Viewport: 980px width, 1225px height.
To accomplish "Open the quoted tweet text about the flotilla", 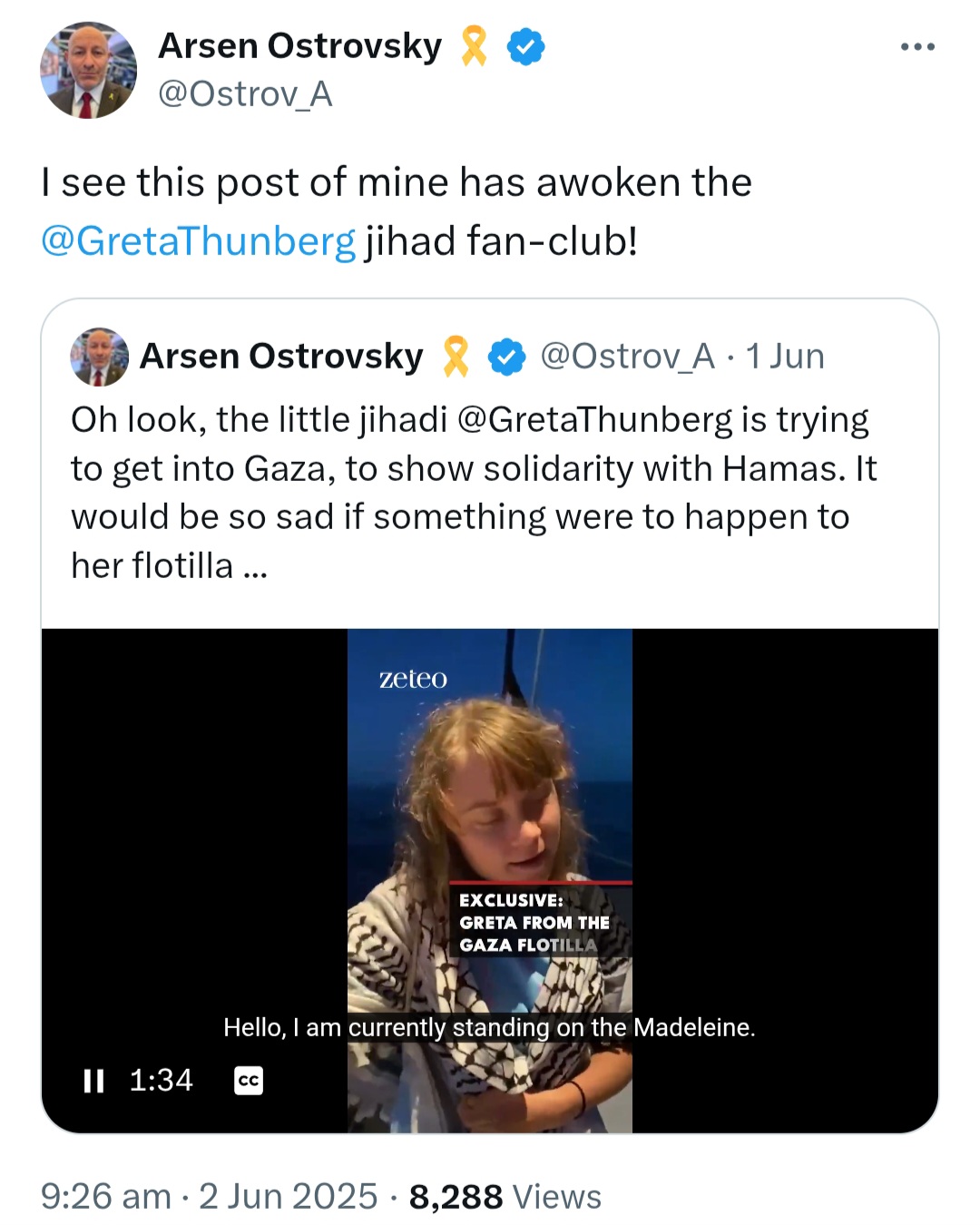I will pos(474,493).
